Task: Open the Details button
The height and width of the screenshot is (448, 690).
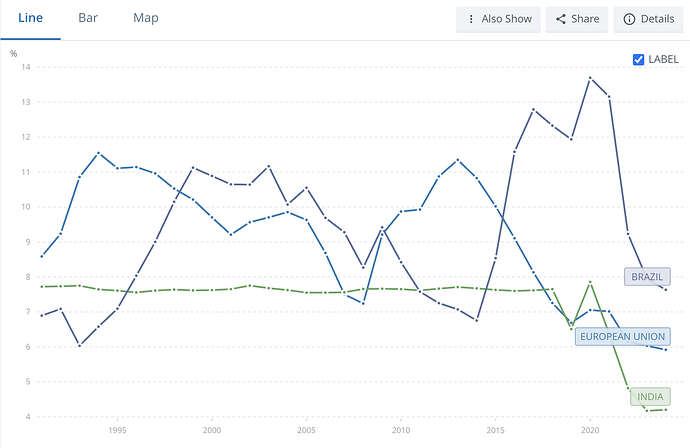Action: tap(649, 19)
